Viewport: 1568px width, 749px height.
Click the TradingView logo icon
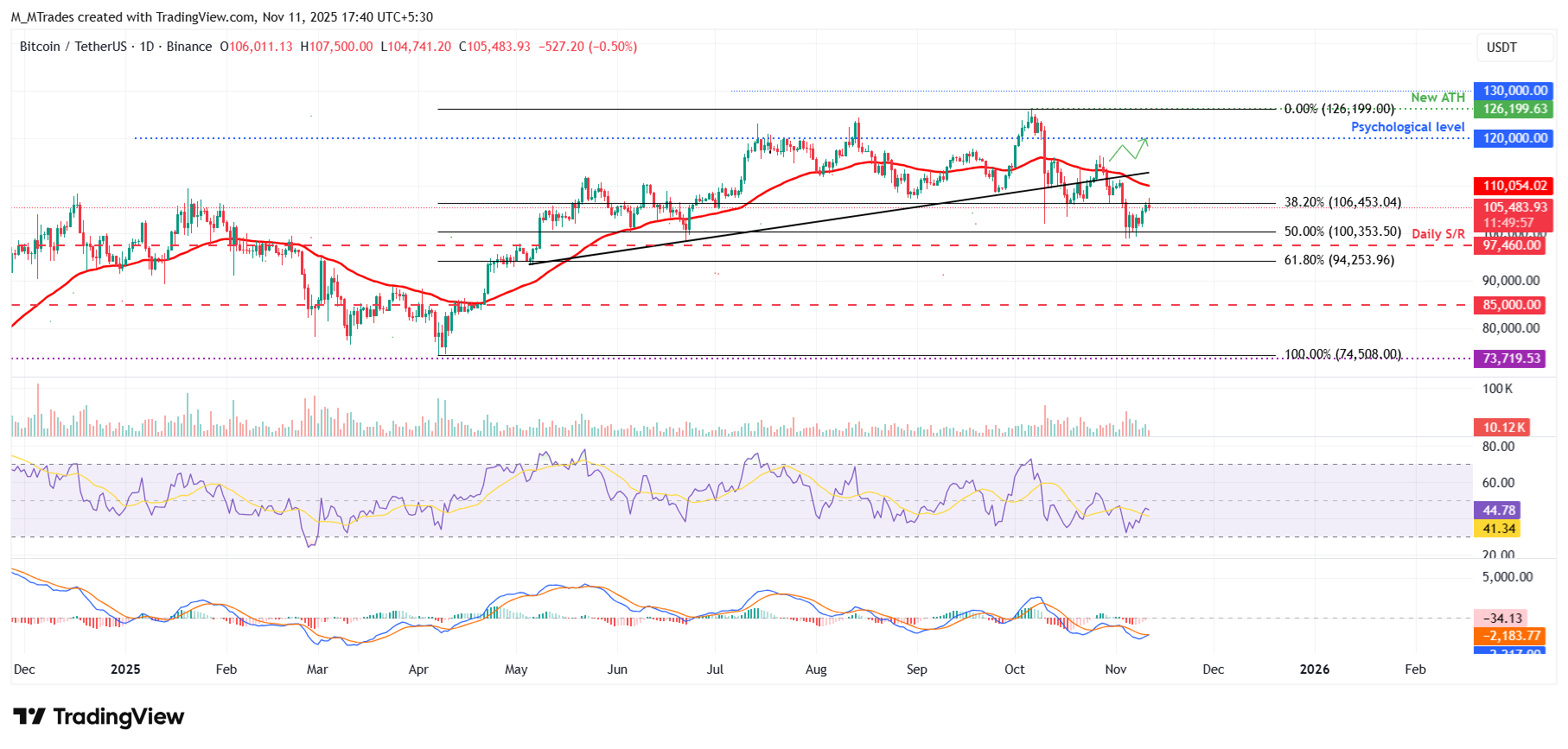[x=29, y=717]
